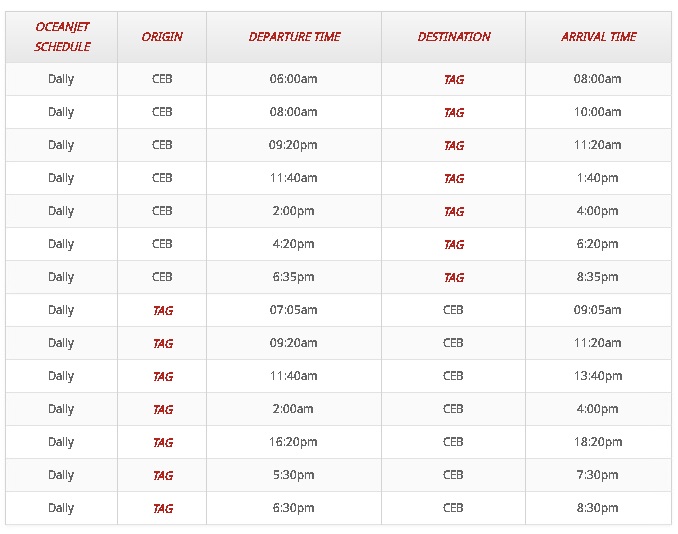This screenshot has width=678, height=534.
Task: Click the ARRIVAL TIME column header
Action: pyautogui.click(x=599, y=37)
